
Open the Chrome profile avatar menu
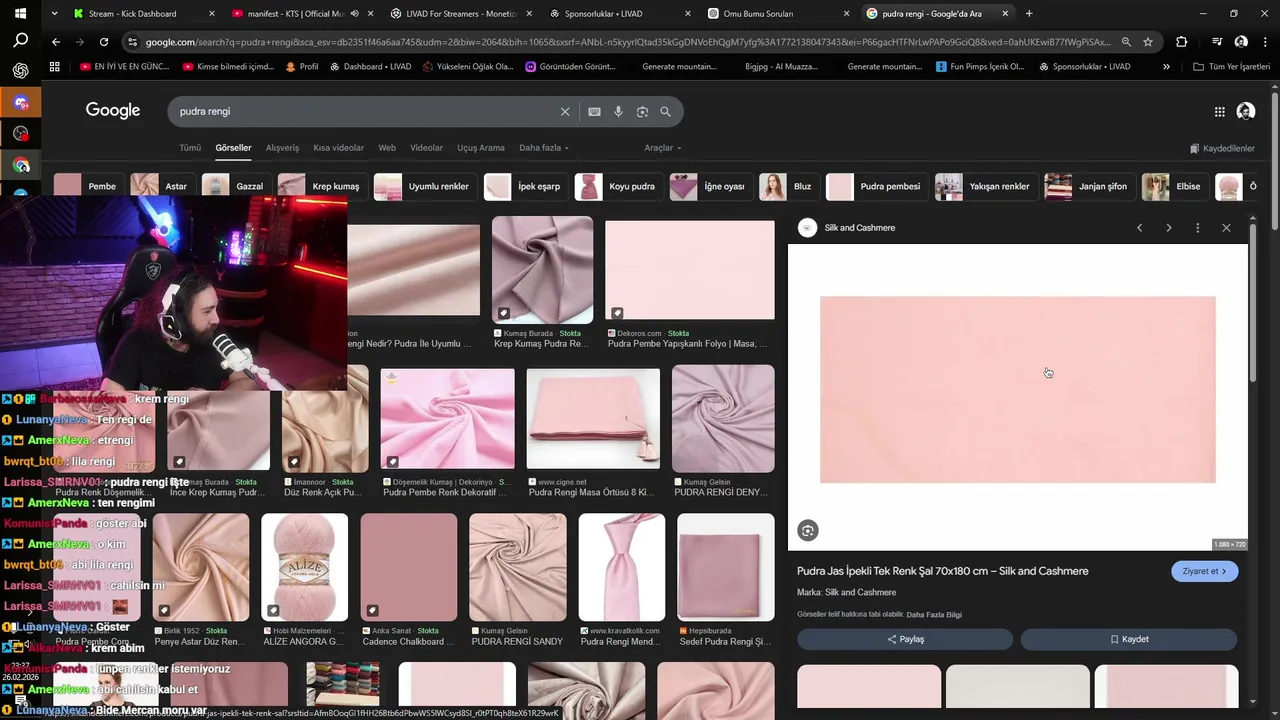[x=1241, y=42]
